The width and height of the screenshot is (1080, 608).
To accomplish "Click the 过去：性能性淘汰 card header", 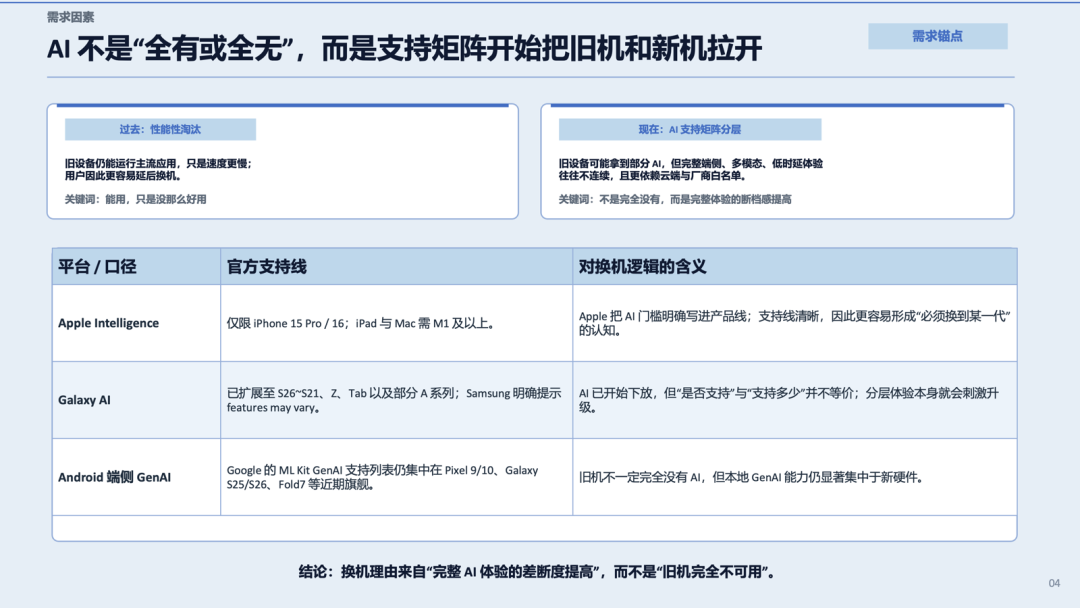I will point(160,129).
